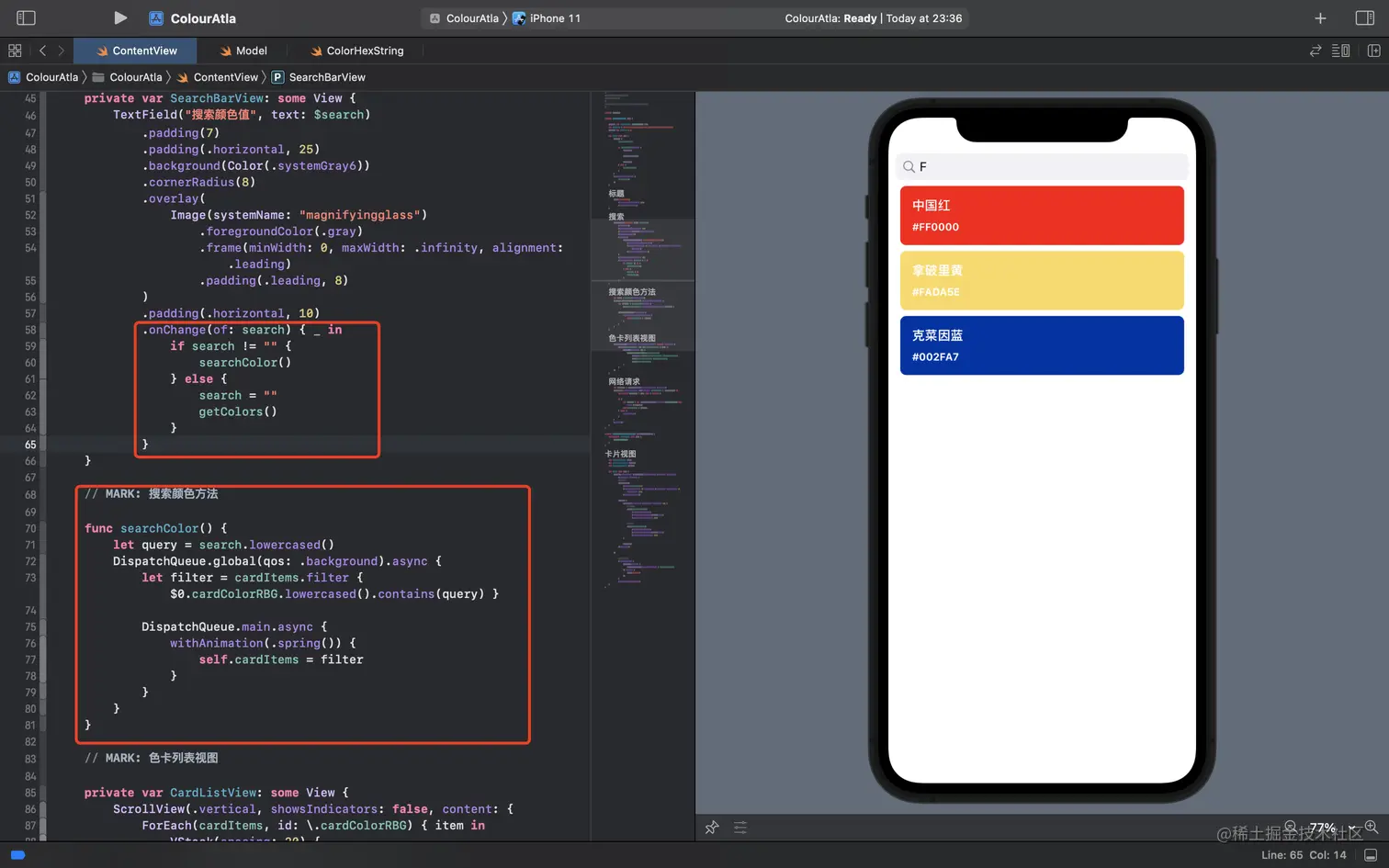Screen dimensions: 1389x868
Task: Jump to 色卡列表视图 in the minimap
Action: pyautogui.click(x=632, y=338)
